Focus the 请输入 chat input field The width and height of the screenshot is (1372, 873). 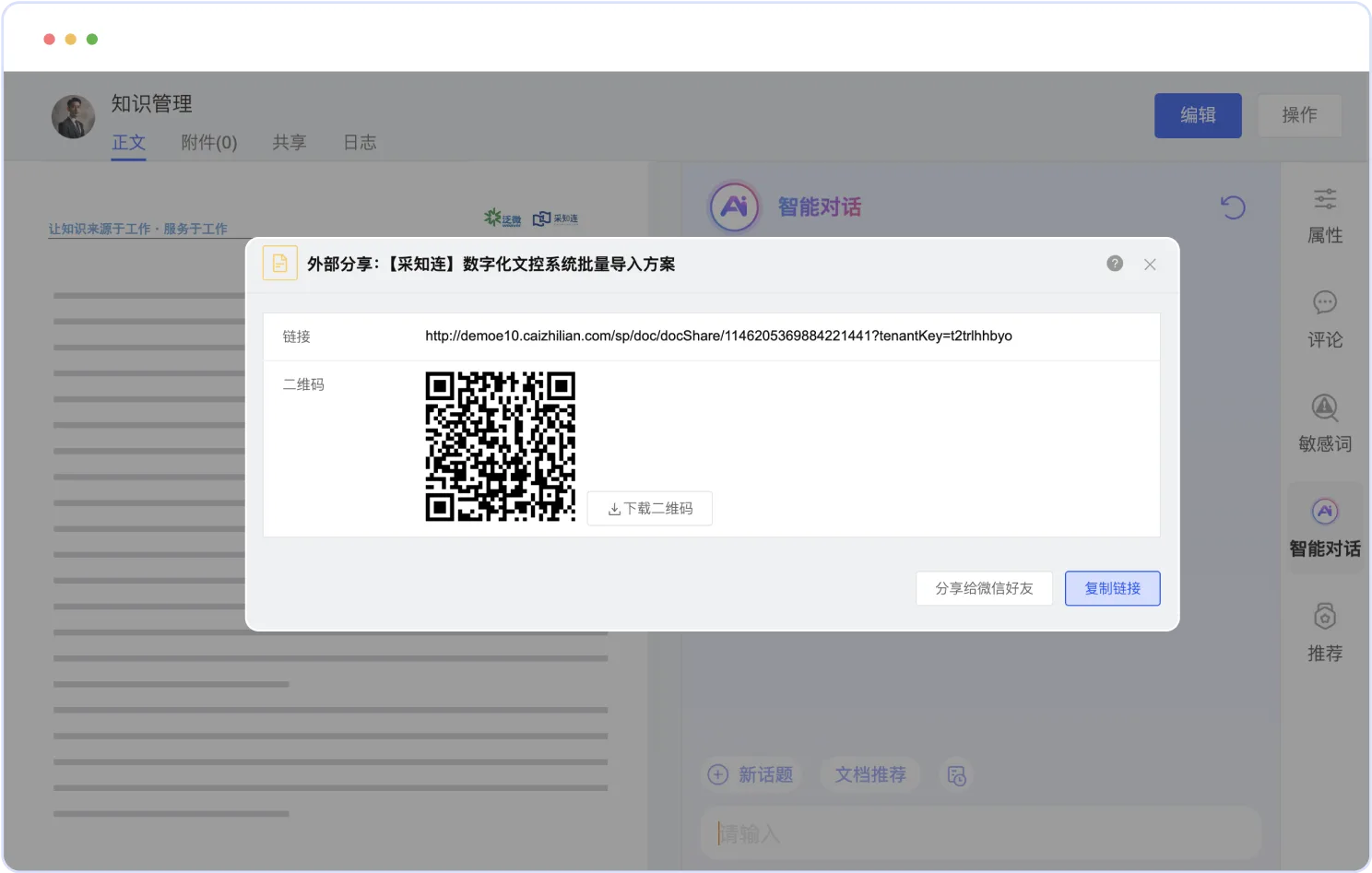click(x=980, y=834)
